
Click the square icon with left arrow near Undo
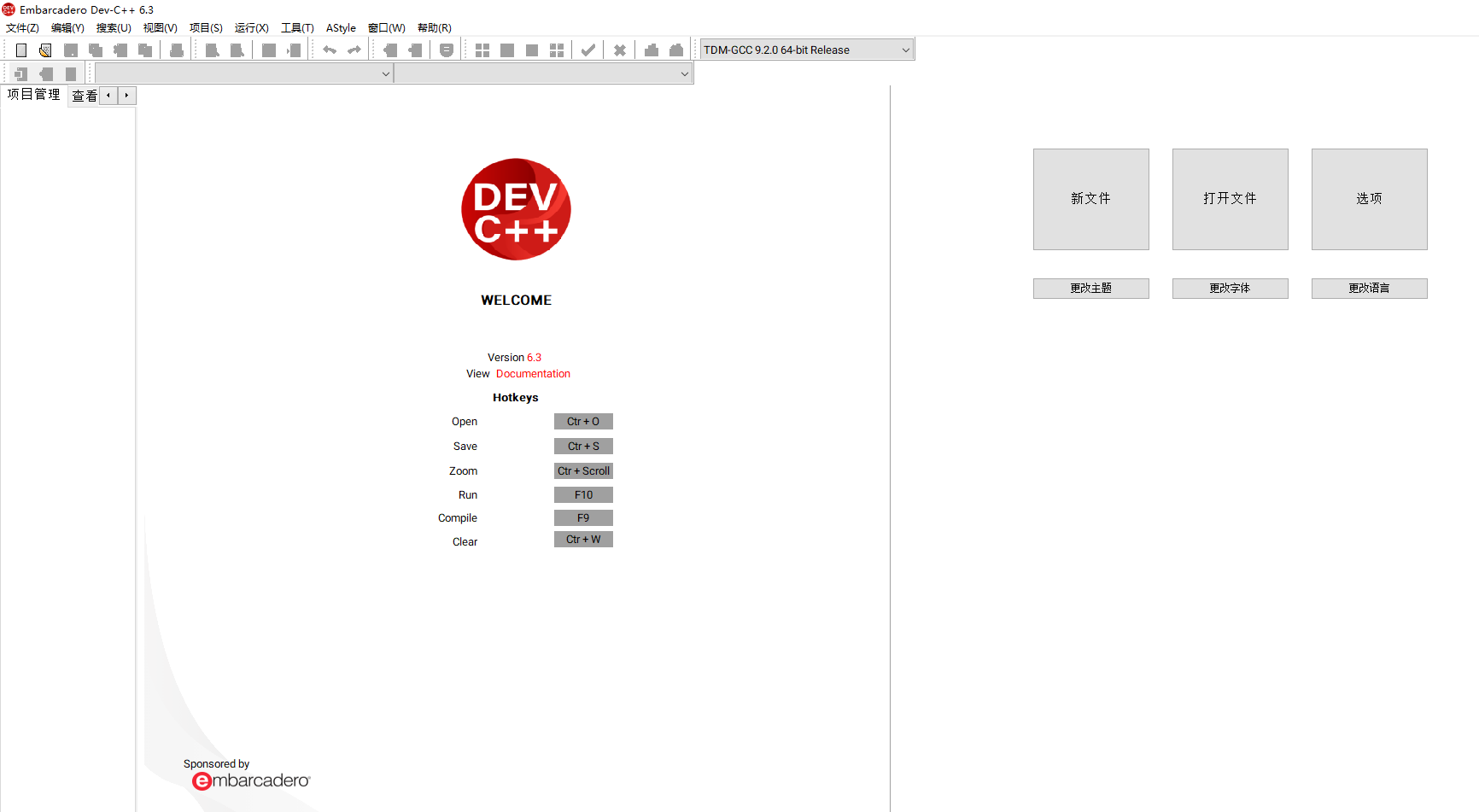[x=294, y=50]
